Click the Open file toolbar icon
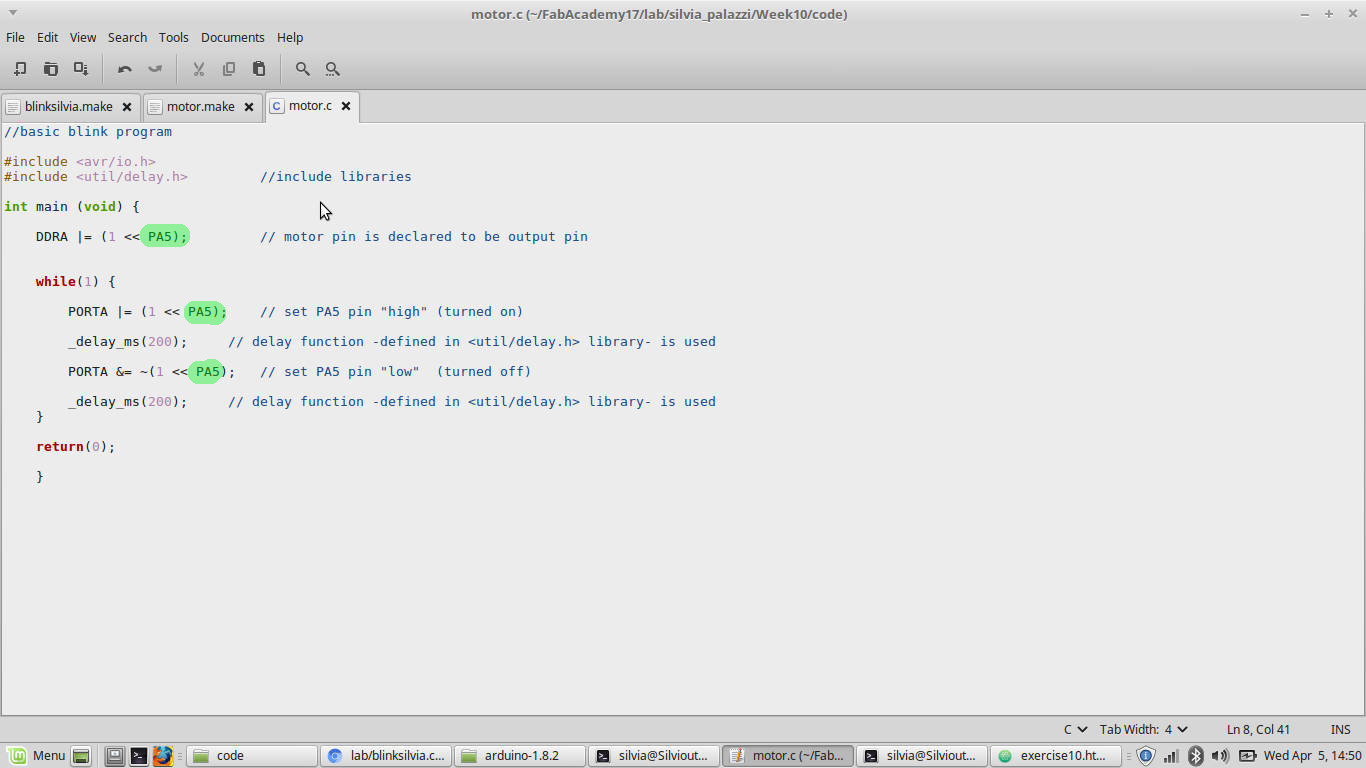Image resolution: width=1366 pixels, height=768 pixels. point(51,69)
